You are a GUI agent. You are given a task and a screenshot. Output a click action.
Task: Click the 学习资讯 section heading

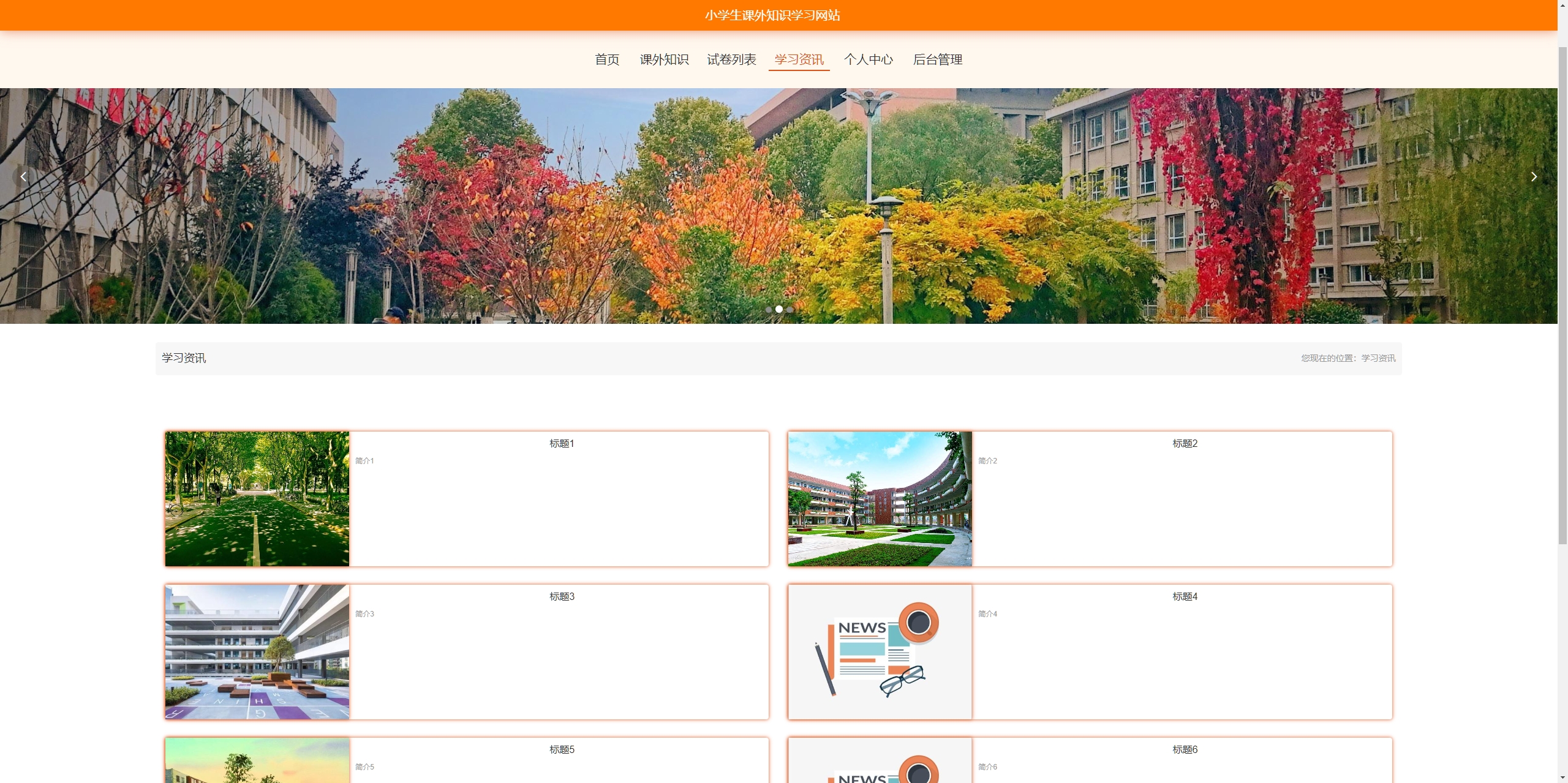[x=184, y=358]
